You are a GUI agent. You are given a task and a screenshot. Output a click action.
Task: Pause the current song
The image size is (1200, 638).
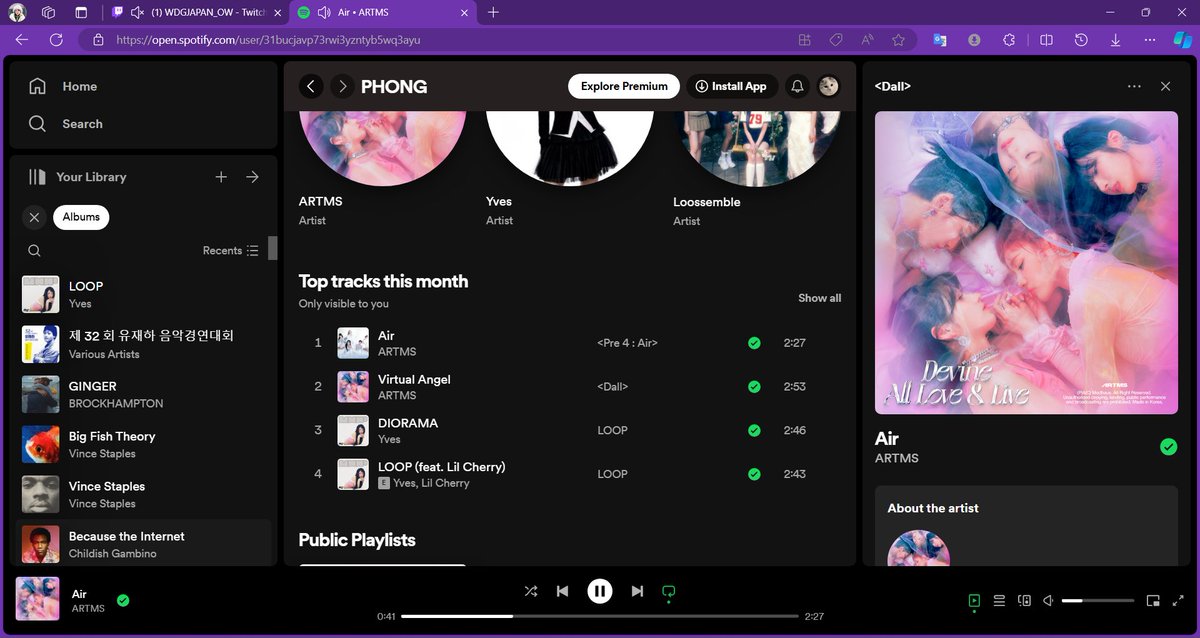click(x=599, y=591)
